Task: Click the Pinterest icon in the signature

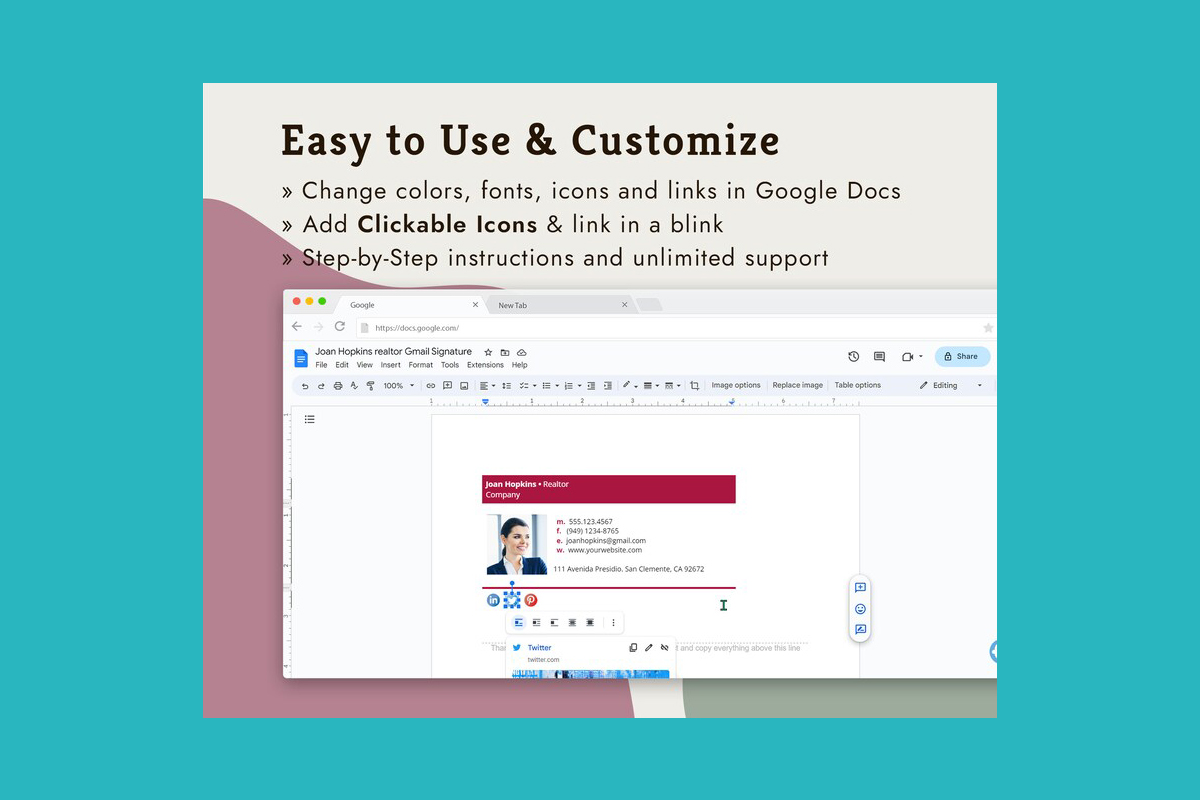Action: (531, 600)
